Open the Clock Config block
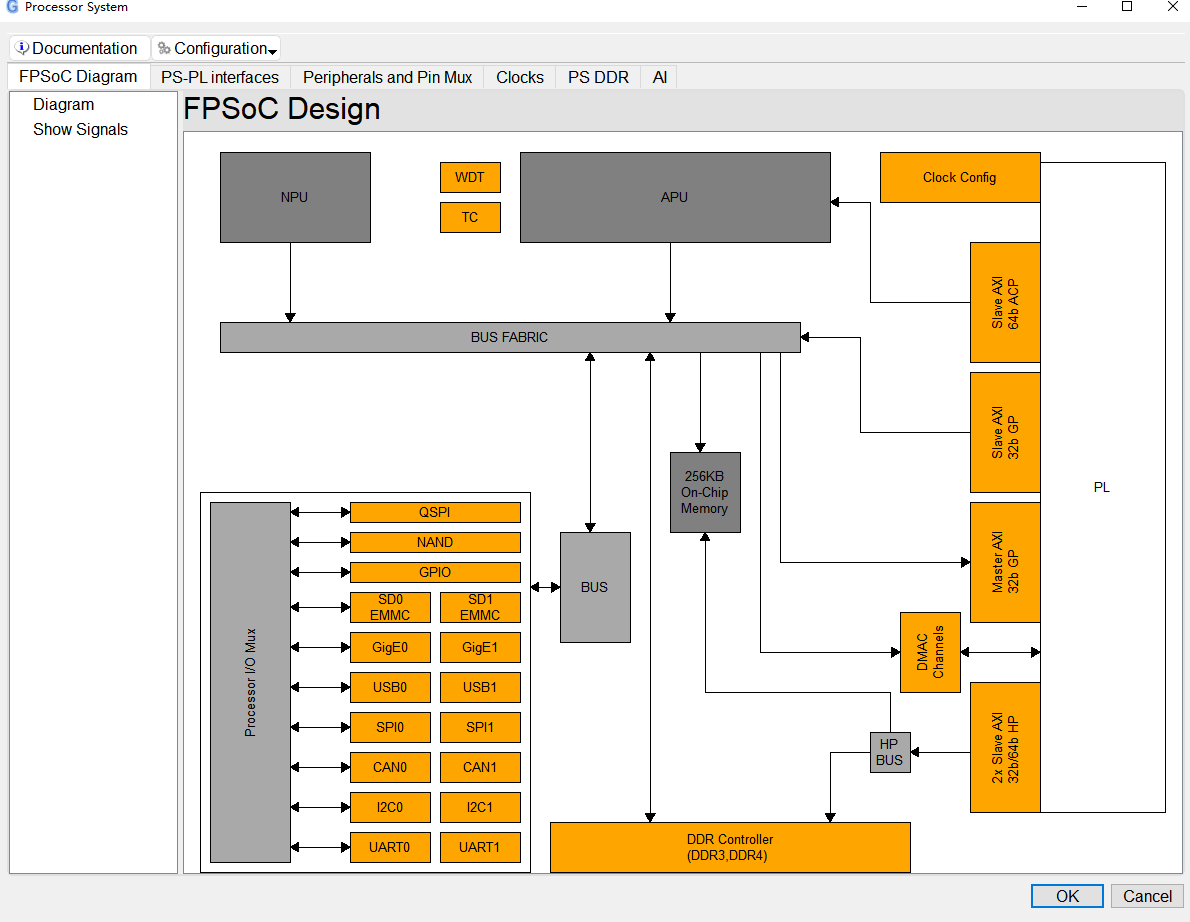The image size is (1190, 922). point(960,178)
